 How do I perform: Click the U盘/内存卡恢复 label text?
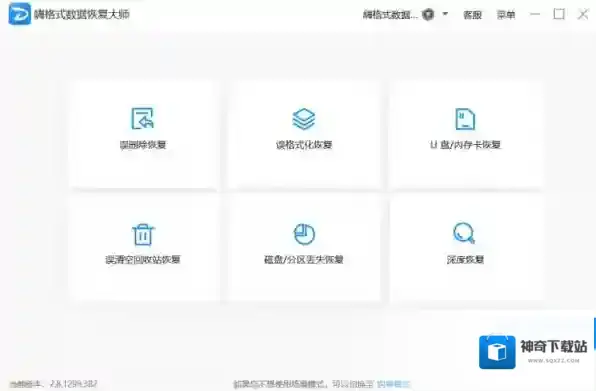coord(465,145)
